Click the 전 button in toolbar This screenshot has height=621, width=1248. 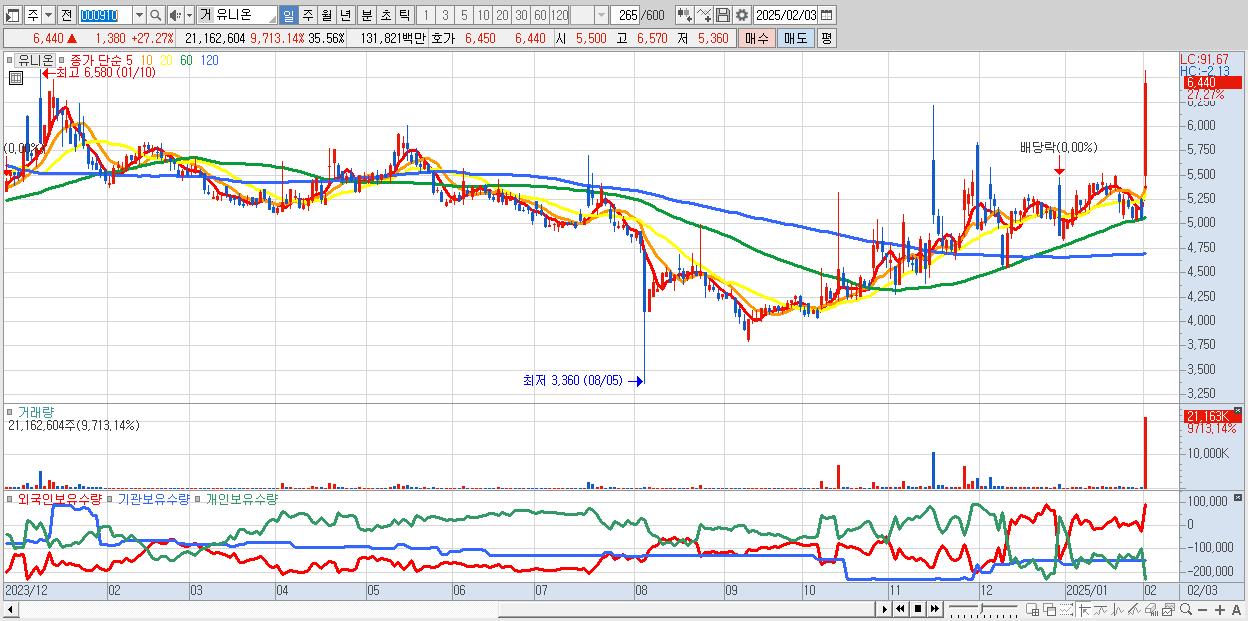coord(66,15)
